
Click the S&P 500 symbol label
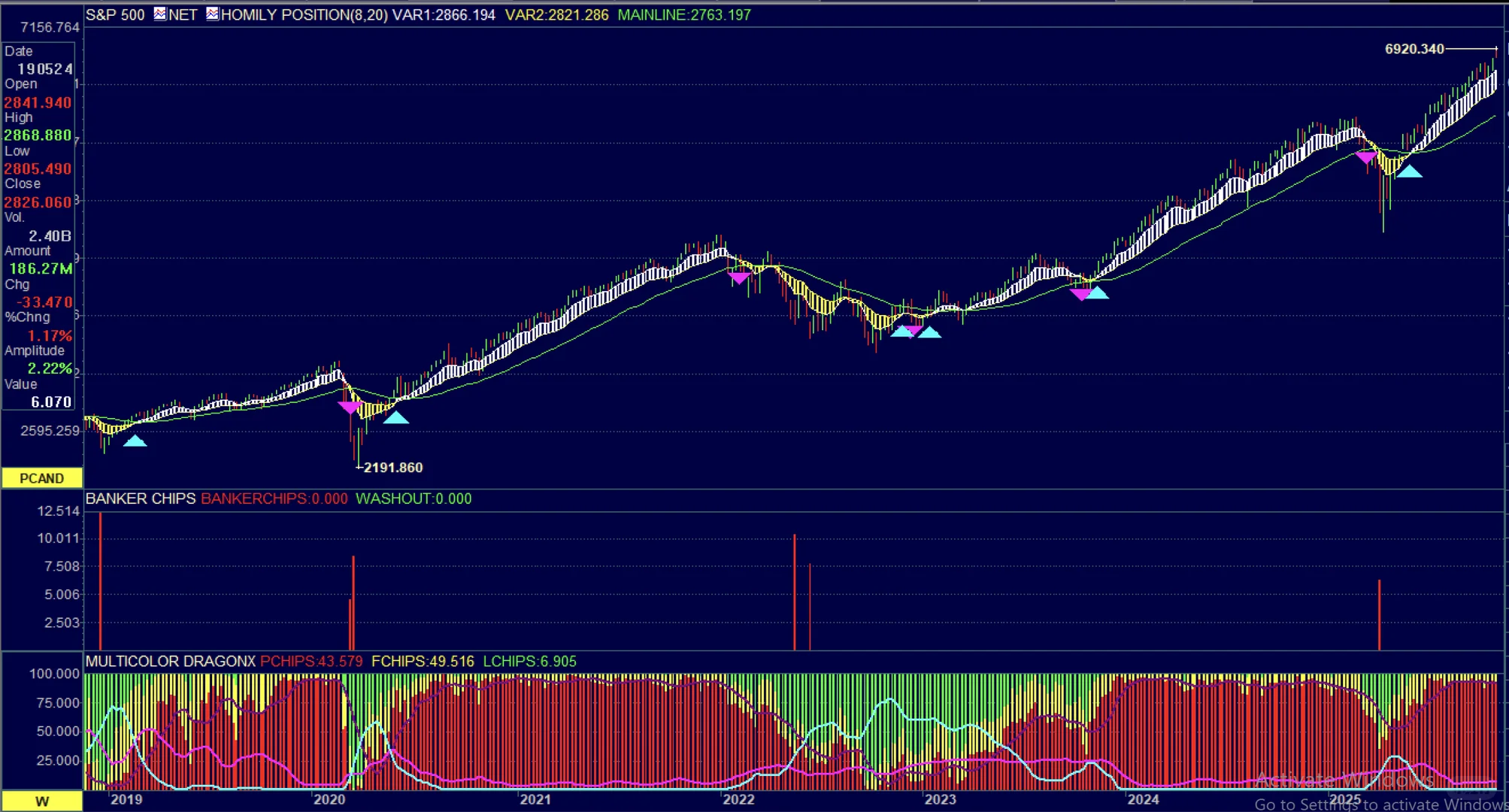pyautogui.click(x=115, y=14)
